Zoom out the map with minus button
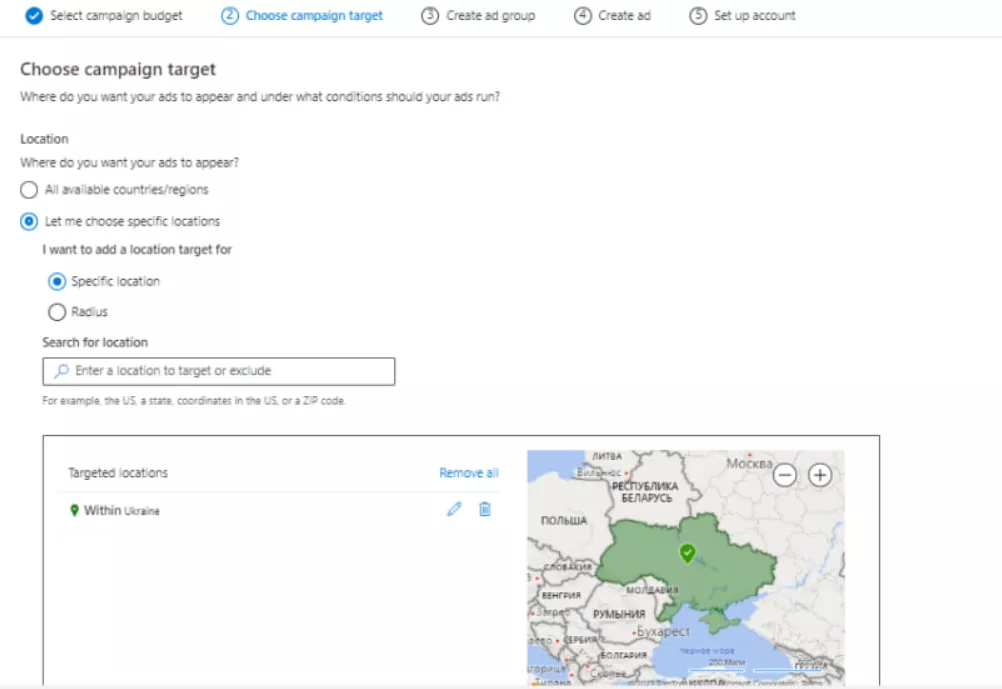 pos(785,475)
